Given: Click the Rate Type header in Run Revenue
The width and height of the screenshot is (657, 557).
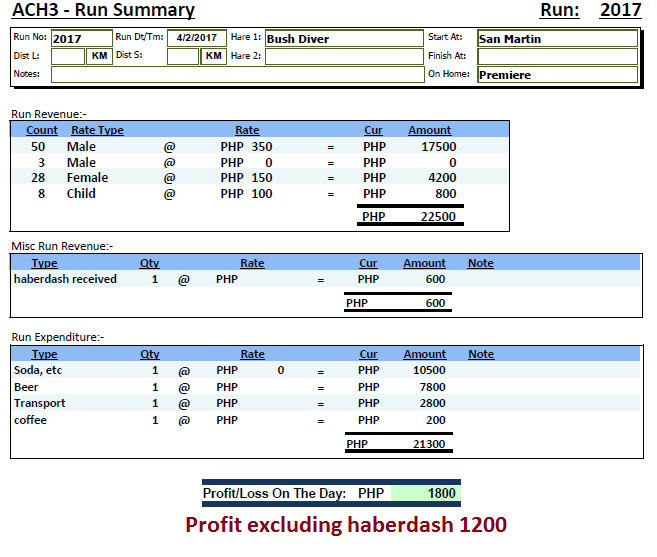Looking at the screenshot, I should 97,130.
